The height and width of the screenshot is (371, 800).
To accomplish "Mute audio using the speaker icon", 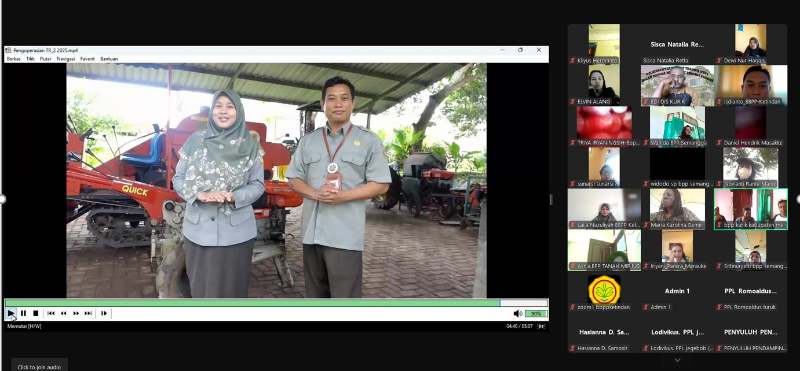I will [x=518, y=313].
